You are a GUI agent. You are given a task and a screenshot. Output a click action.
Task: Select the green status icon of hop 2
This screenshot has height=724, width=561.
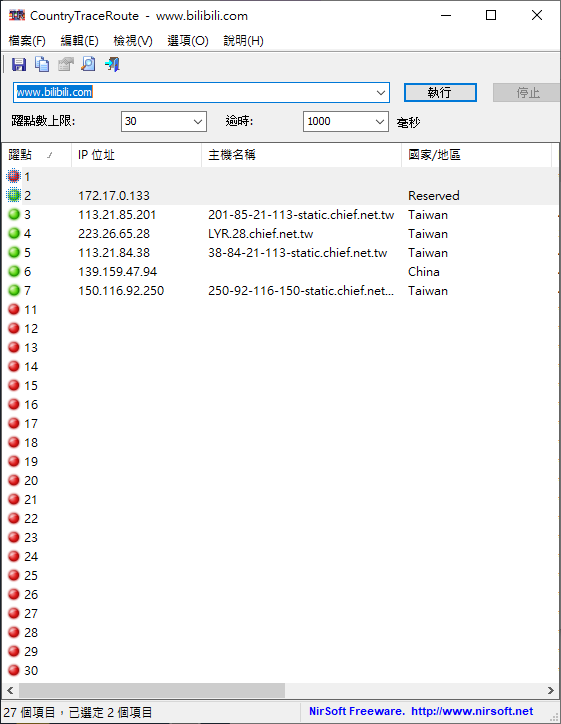(14, 195)
